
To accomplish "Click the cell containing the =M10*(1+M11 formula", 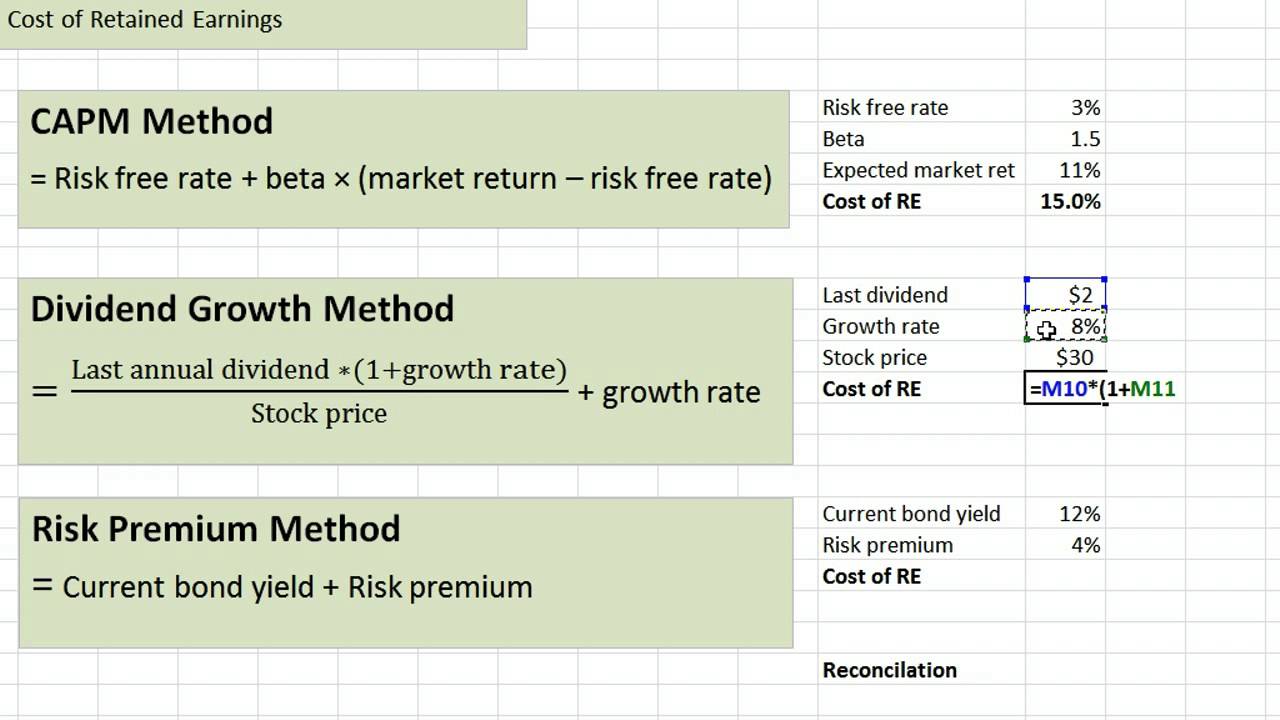I will click(1066, 389).
